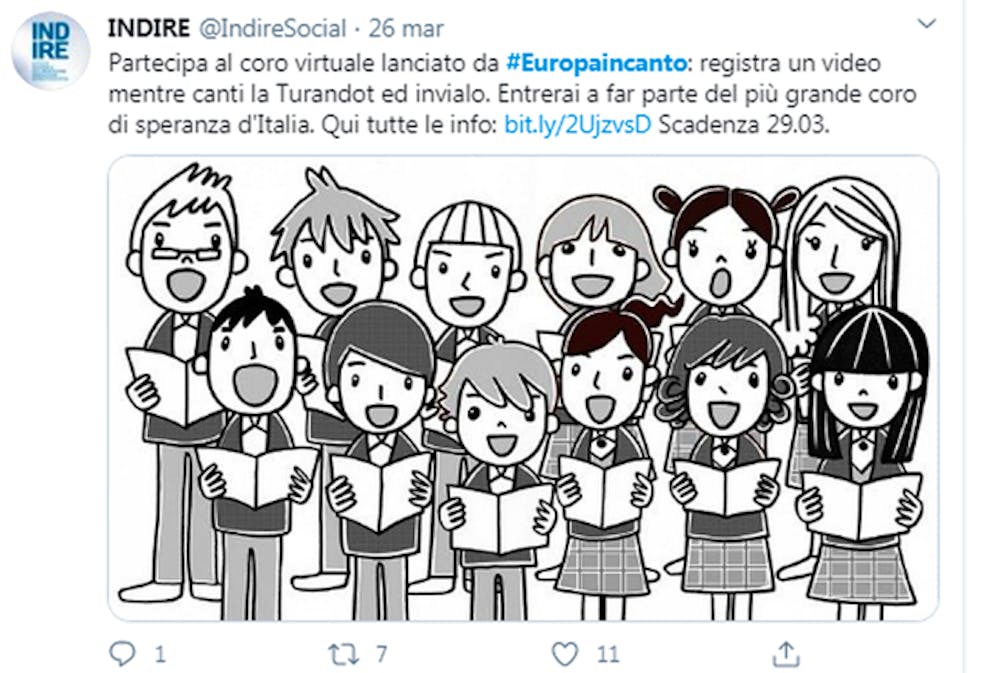Like the tweet with the heart icon
The width and height of the screenshot is (994, 673).
(x=565, y=653)
